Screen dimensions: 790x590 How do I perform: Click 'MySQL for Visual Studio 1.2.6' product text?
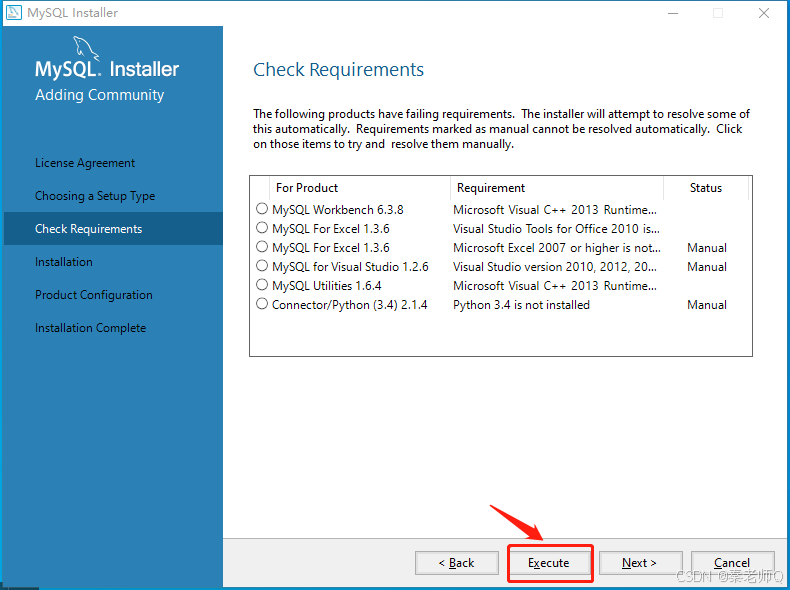pos(350,267)
